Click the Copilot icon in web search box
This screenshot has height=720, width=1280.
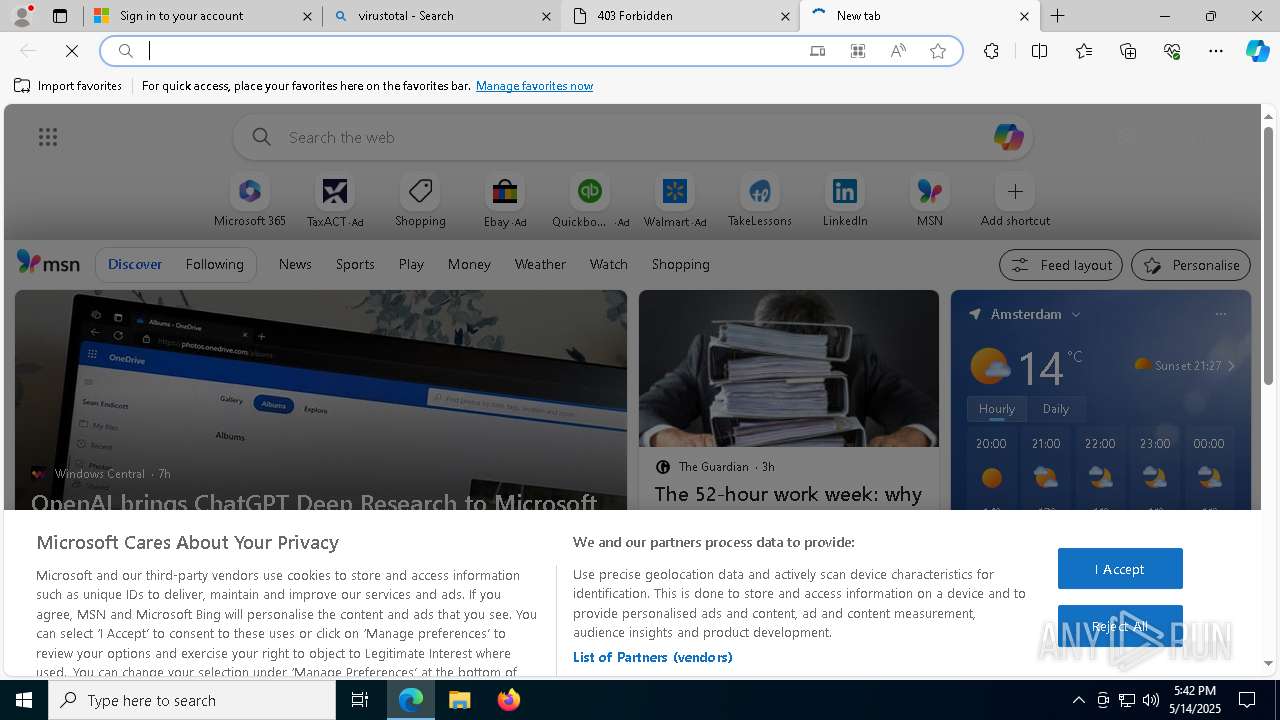click(1008, 137)
